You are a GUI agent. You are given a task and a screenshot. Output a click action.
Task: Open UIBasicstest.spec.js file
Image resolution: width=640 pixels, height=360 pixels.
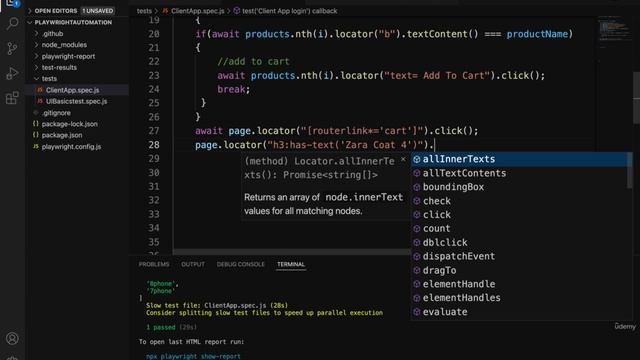point(76,101)
